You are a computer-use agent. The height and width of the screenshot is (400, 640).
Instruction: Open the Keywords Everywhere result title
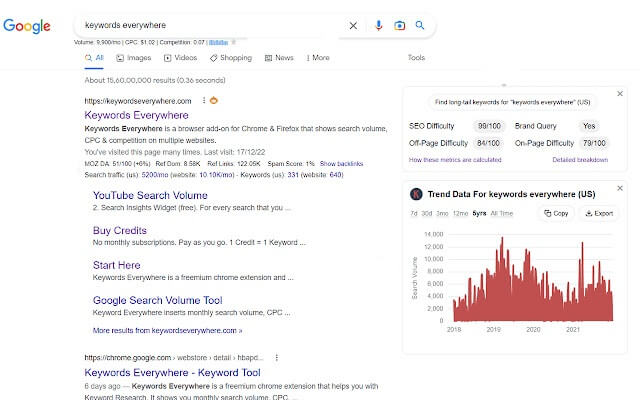[136, 115]
